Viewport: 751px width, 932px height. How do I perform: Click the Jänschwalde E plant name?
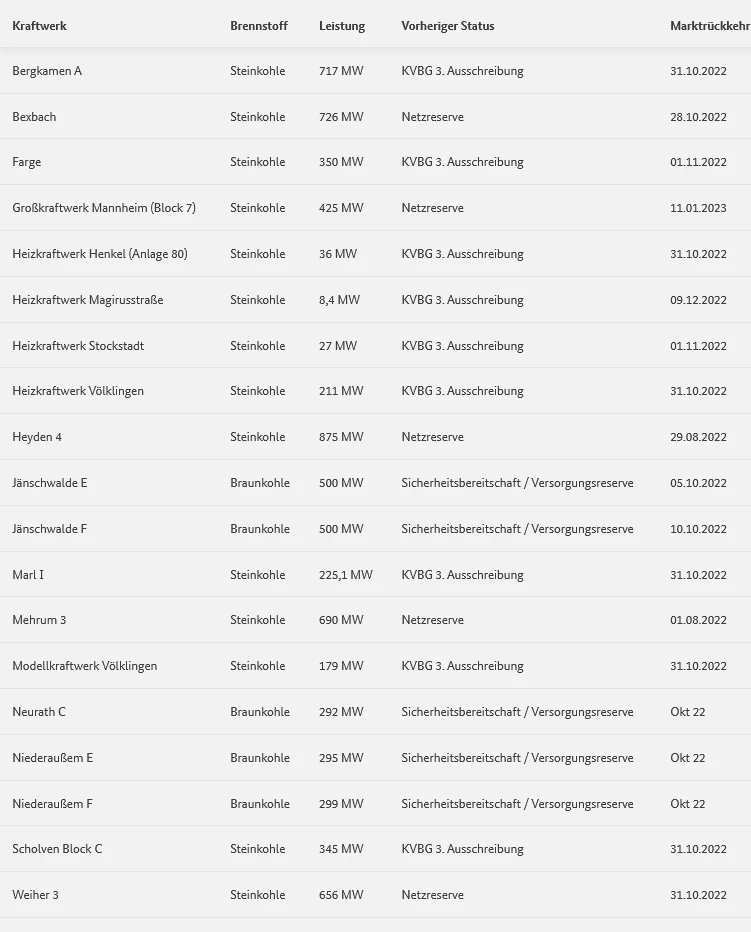49,483
